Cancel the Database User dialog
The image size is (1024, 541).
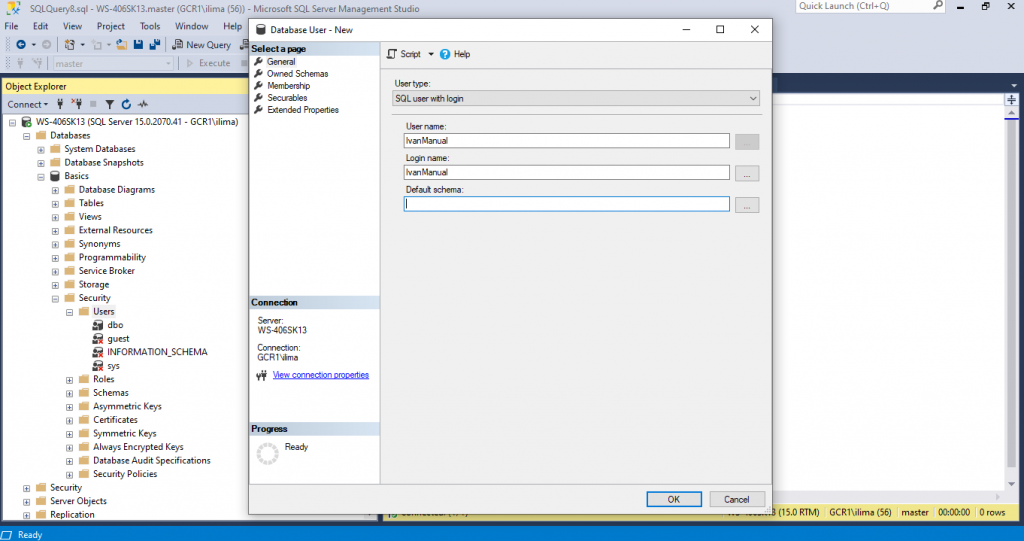point(737,499)
